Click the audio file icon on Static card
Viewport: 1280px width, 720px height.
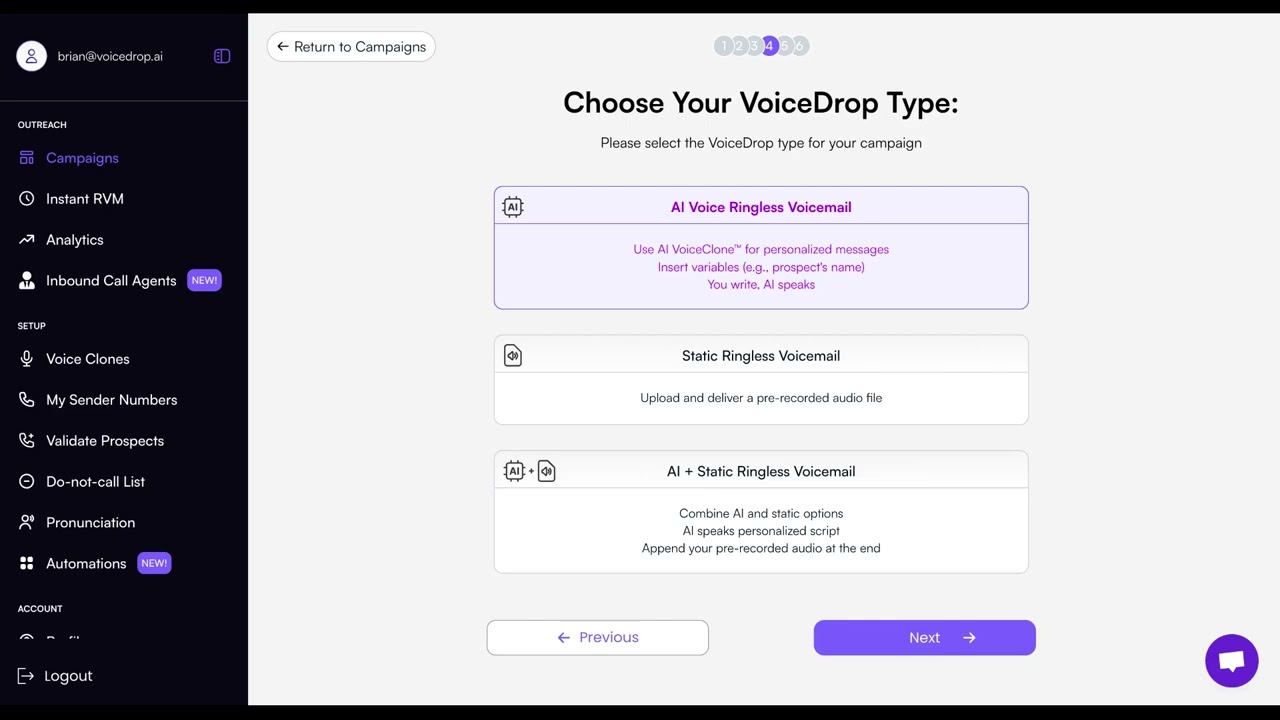coord(513,356)
